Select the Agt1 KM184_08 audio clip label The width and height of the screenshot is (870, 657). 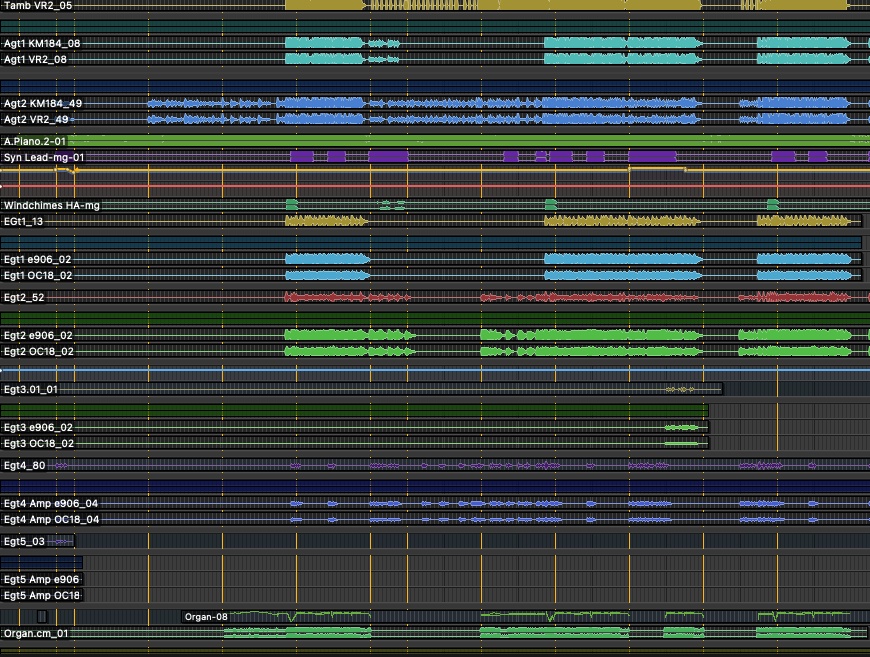(x=42, y=43)
